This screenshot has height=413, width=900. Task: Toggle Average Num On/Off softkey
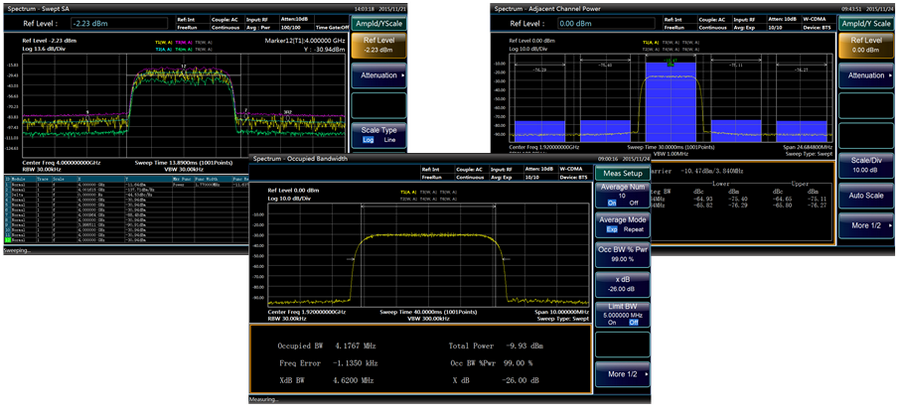[621, 195]
